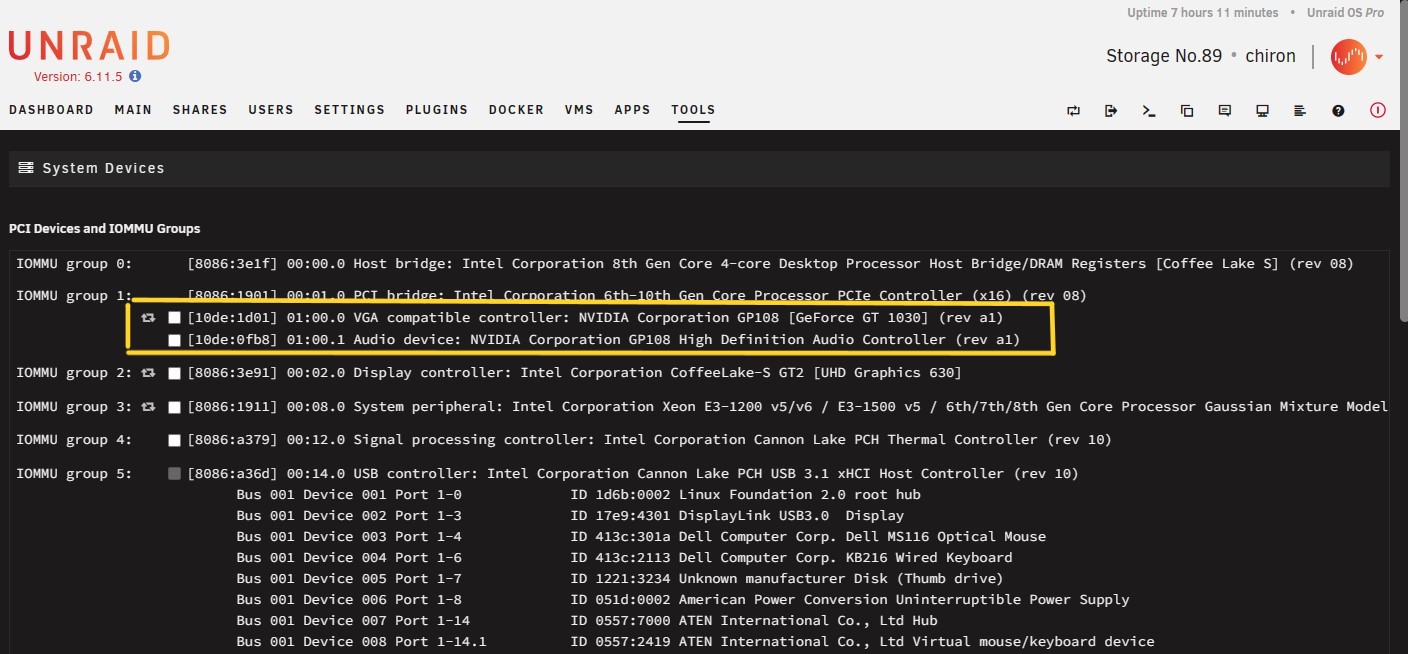Go to the DASHBOARD tab
1408x654 pixels.
point(51,110)
